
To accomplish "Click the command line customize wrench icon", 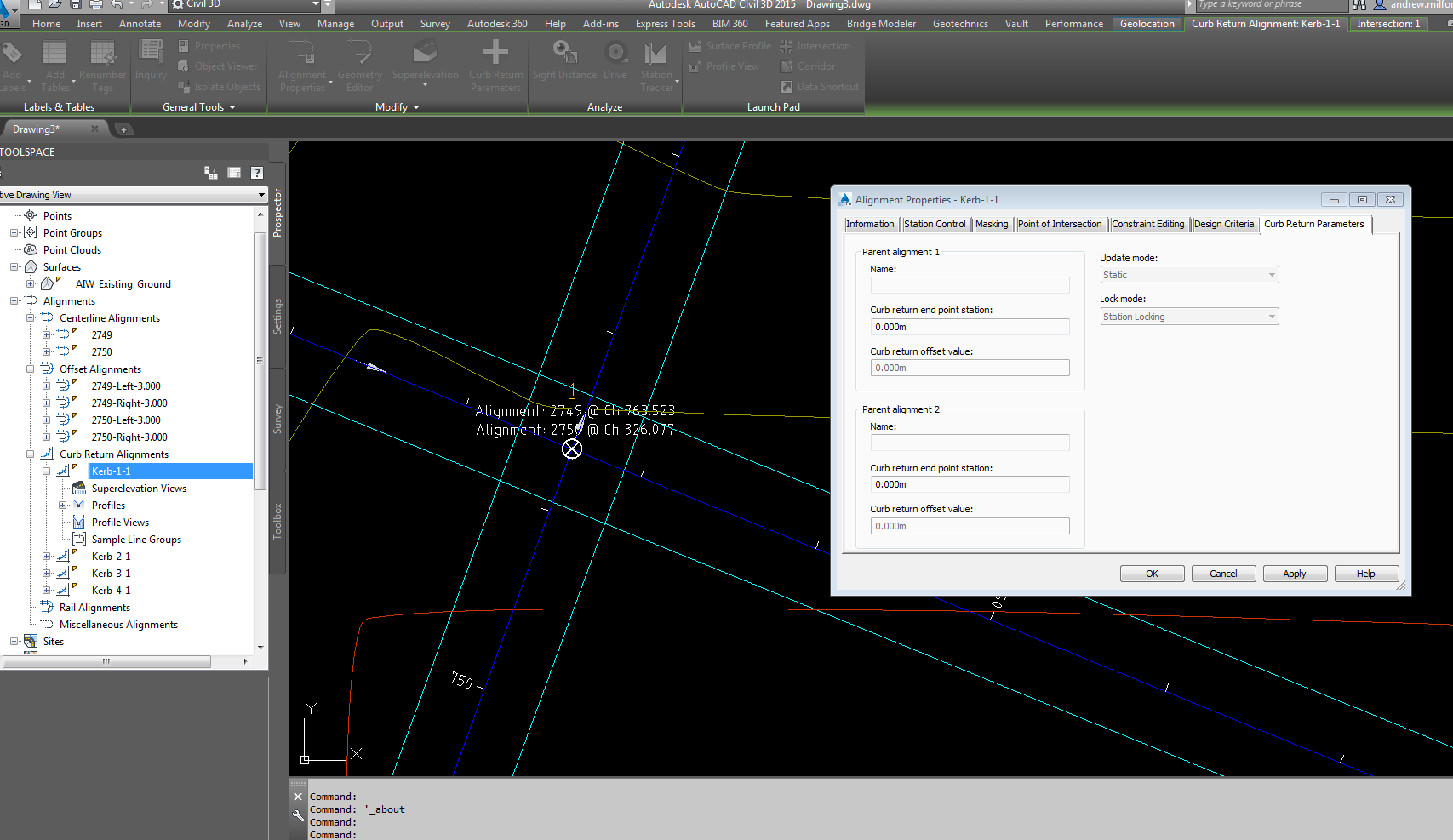I will [298, 815].
